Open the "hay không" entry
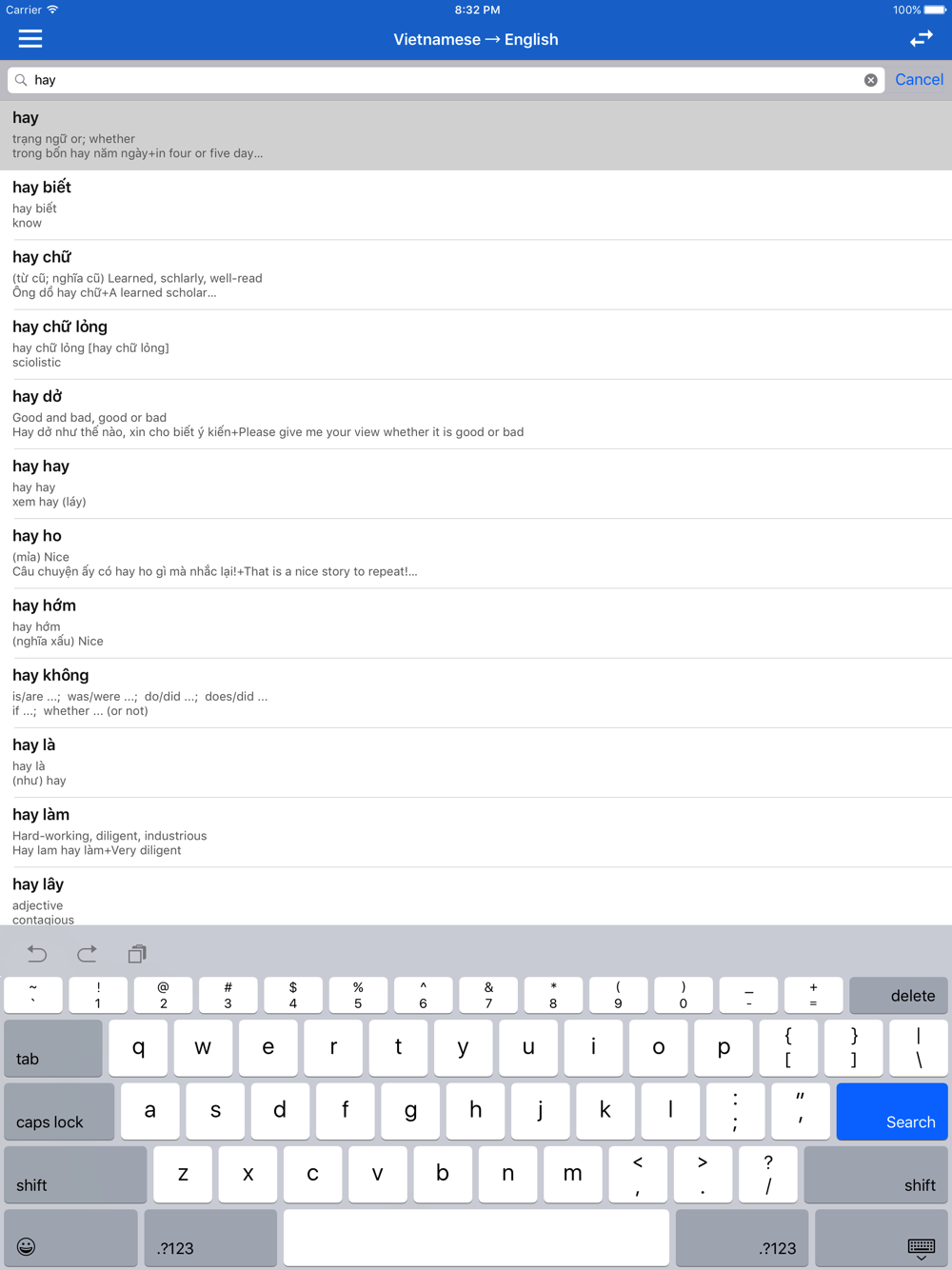This screenshot has width=952, height=1270. (476, 693)
